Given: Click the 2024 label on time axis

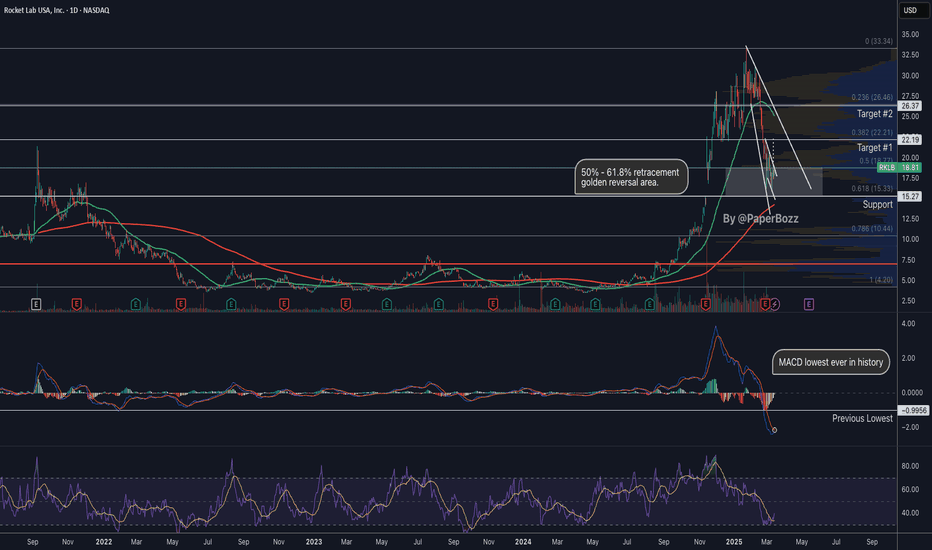Looking at the screenshot, I should coord(522,542).
